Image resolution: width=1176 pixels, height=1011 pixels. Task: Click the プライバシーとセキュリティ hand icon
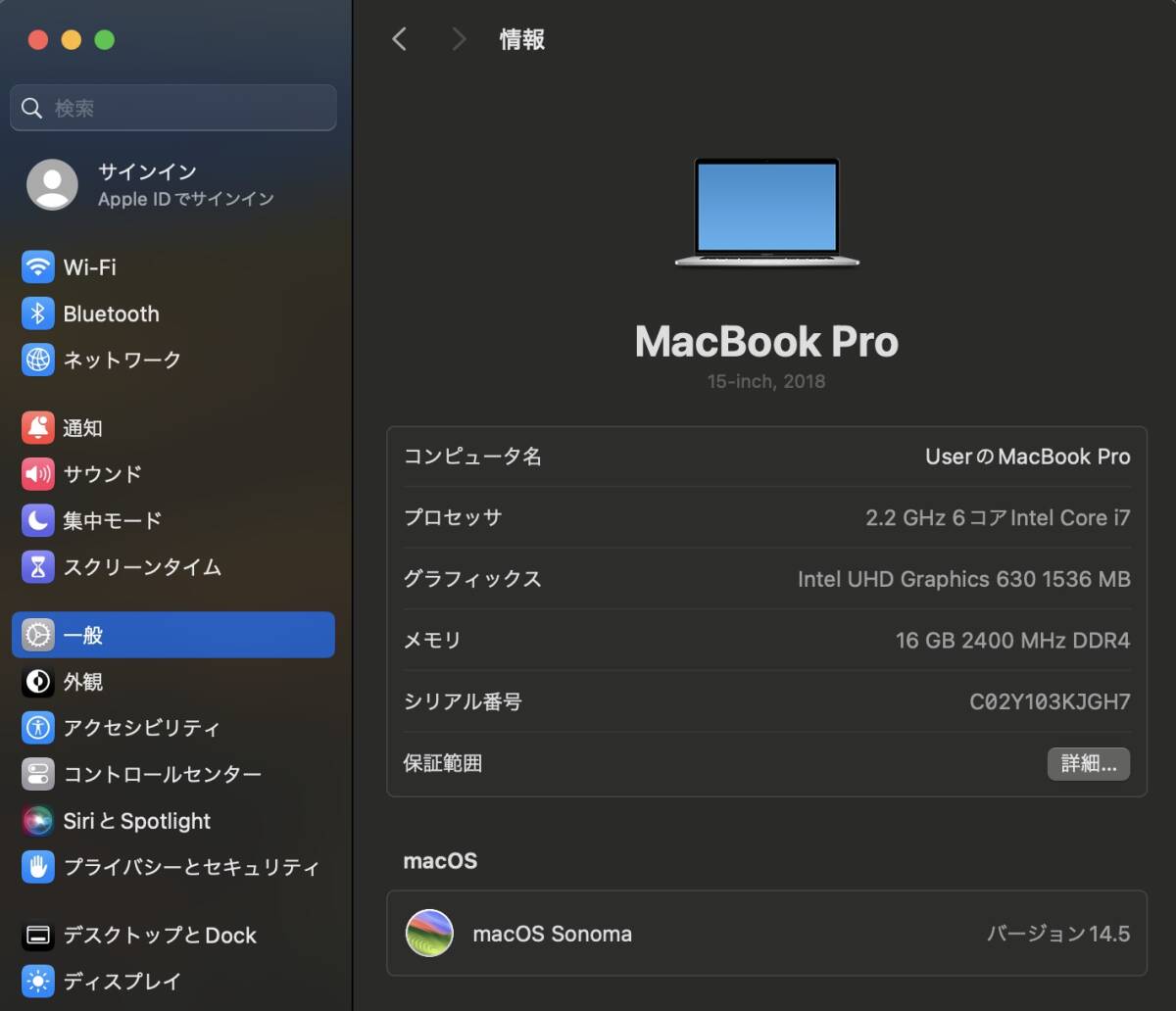(x=38, y=867)
